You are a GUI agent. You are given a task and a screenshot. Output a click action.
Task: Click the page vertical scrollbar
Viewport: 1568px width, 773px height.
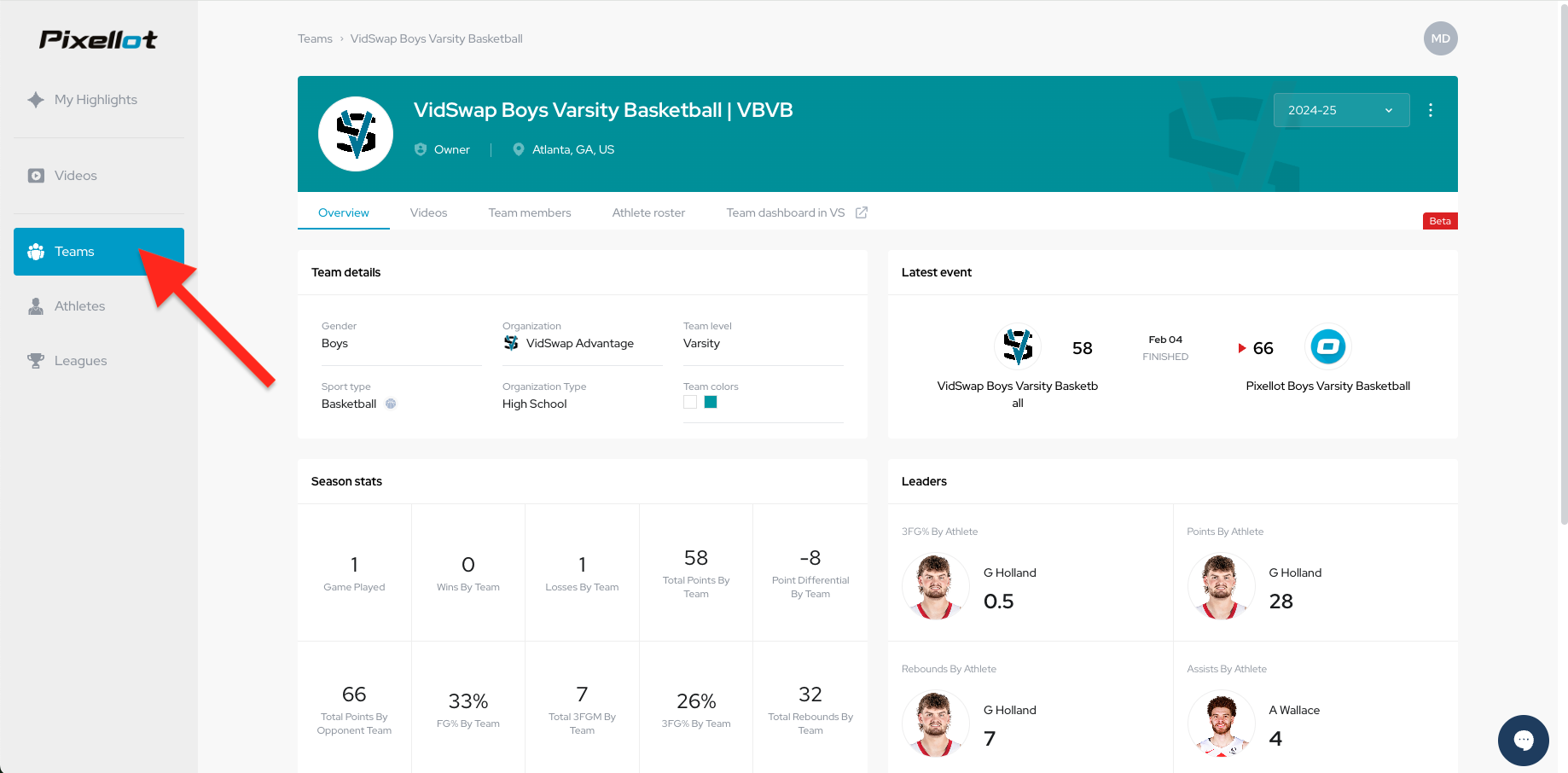coord(1563,264)
